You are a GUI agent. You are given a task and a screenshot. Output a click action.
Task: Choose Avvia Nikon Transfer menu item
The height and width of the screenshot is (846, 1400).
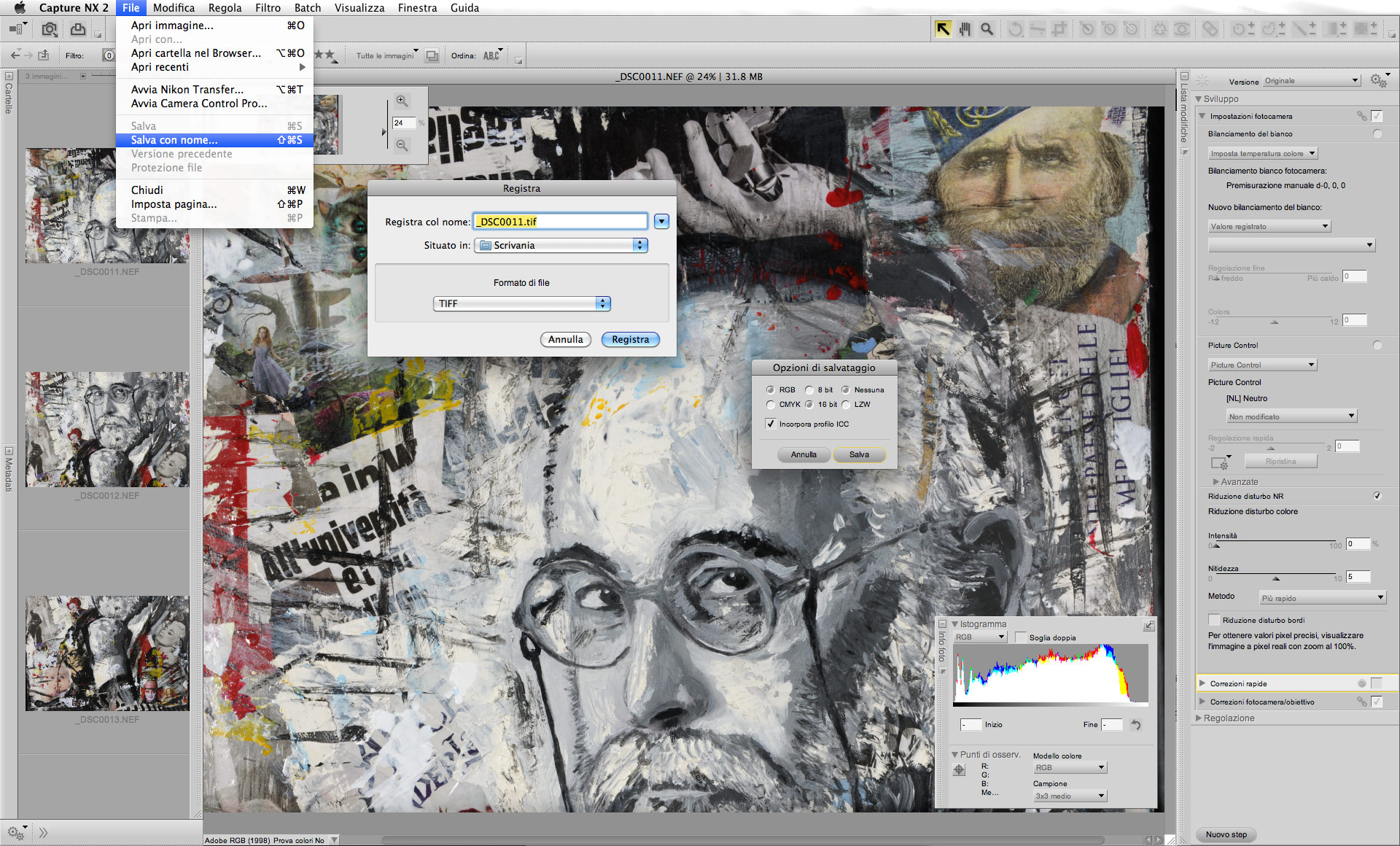[x=214, y=90]
